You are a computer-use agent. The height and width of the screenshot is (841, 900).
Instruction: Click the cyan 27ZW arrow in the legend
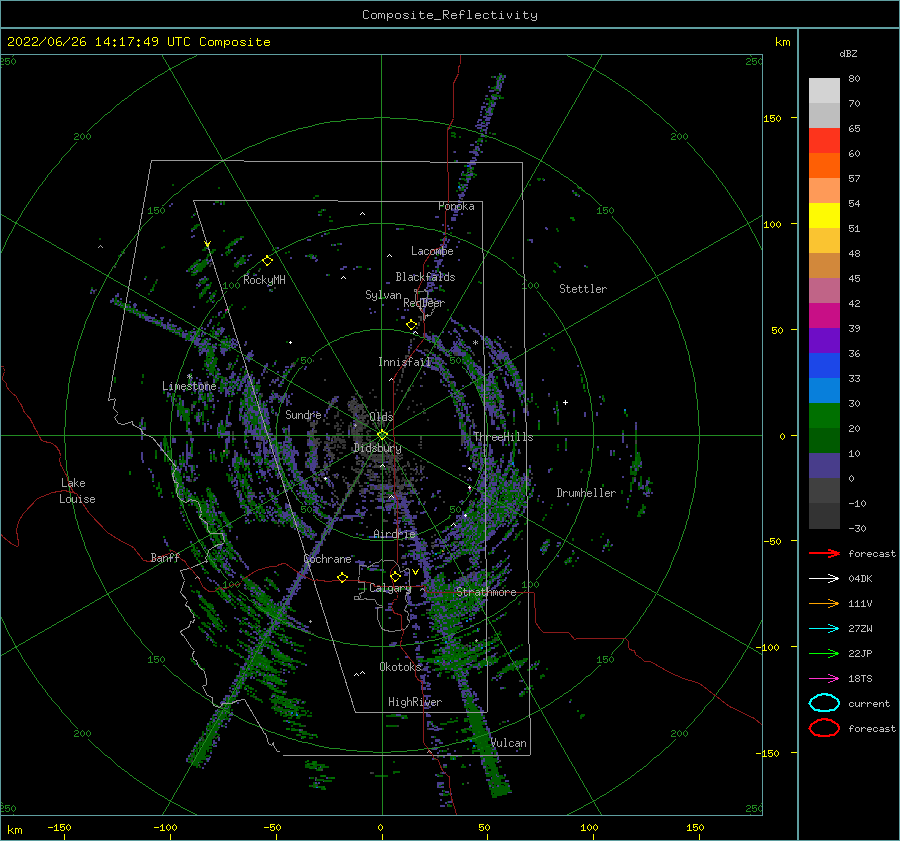(x=824, y=628)
